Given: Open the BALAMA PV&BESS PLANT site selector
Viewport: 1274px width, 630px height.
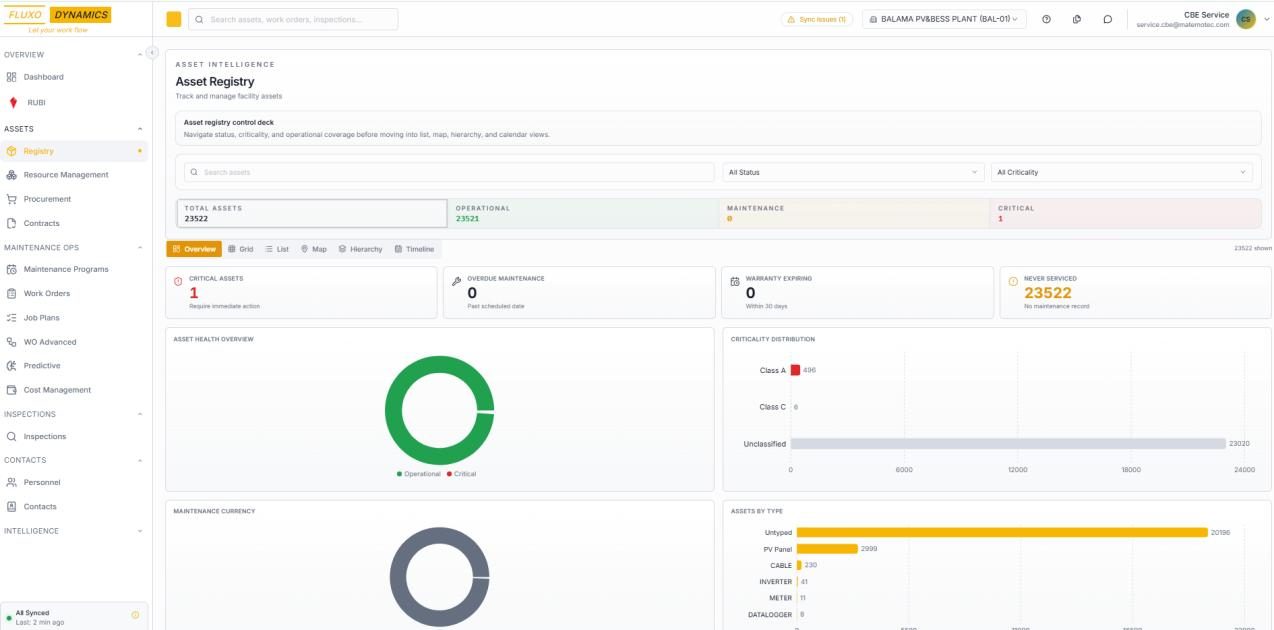Looking at the screenshot, I should (x=944, y=19).
